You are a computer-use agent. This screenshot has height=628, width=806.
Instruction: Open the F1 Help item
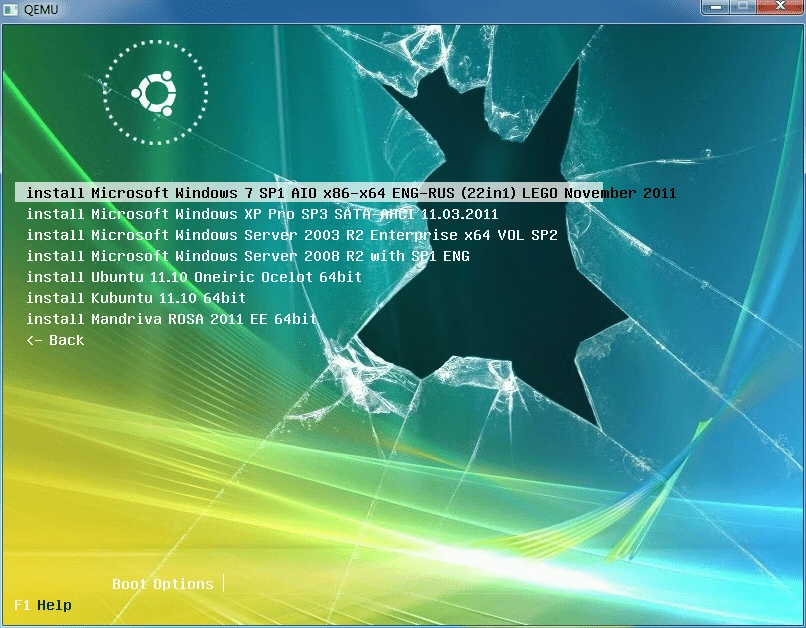(x=43, y=605)
